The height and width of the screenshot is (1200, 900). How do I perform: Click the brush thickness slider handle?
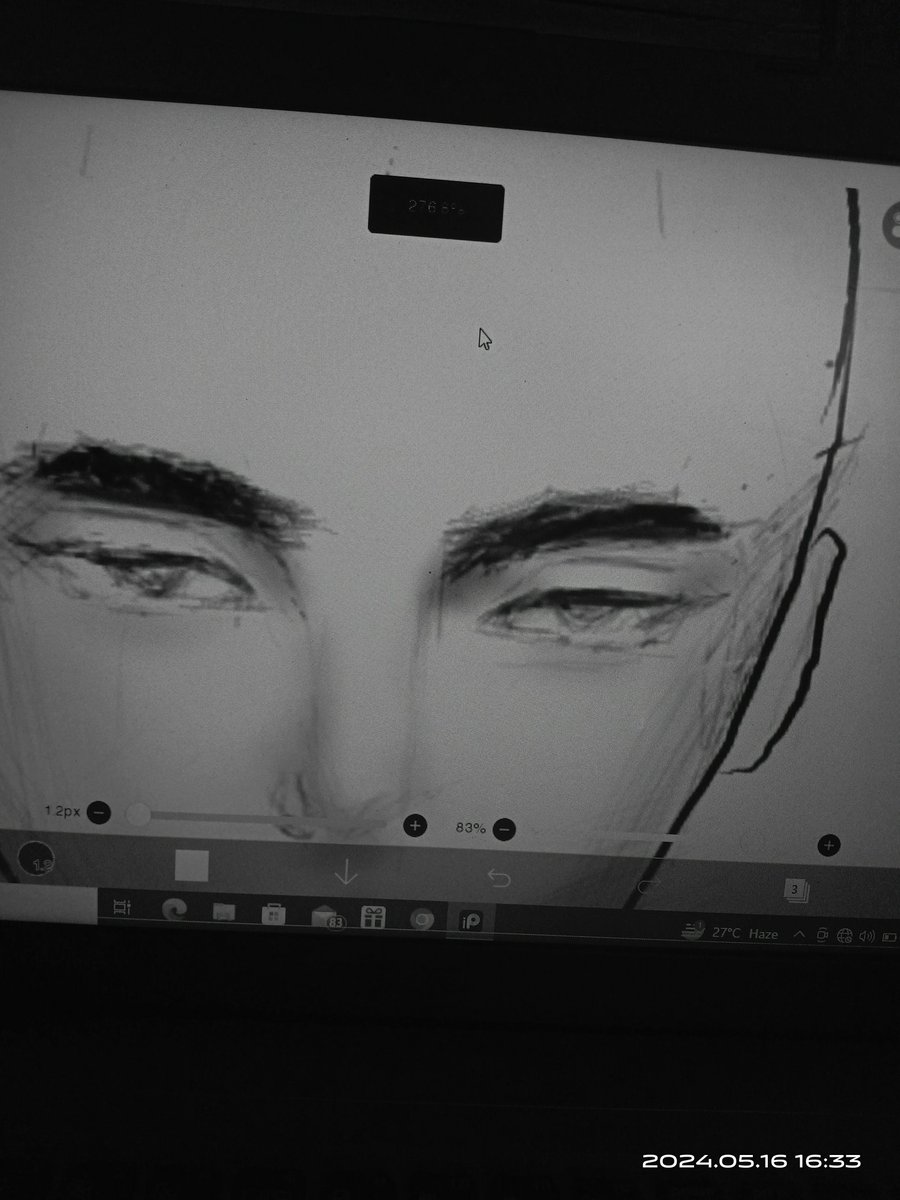pyautogui.click(x=138, y=815)
